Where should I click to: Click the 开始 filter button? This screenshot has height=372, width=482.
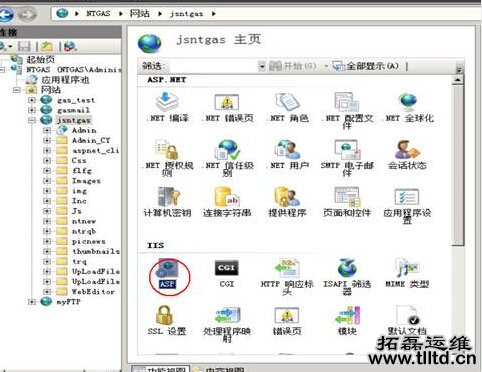[x=292, y=66]
